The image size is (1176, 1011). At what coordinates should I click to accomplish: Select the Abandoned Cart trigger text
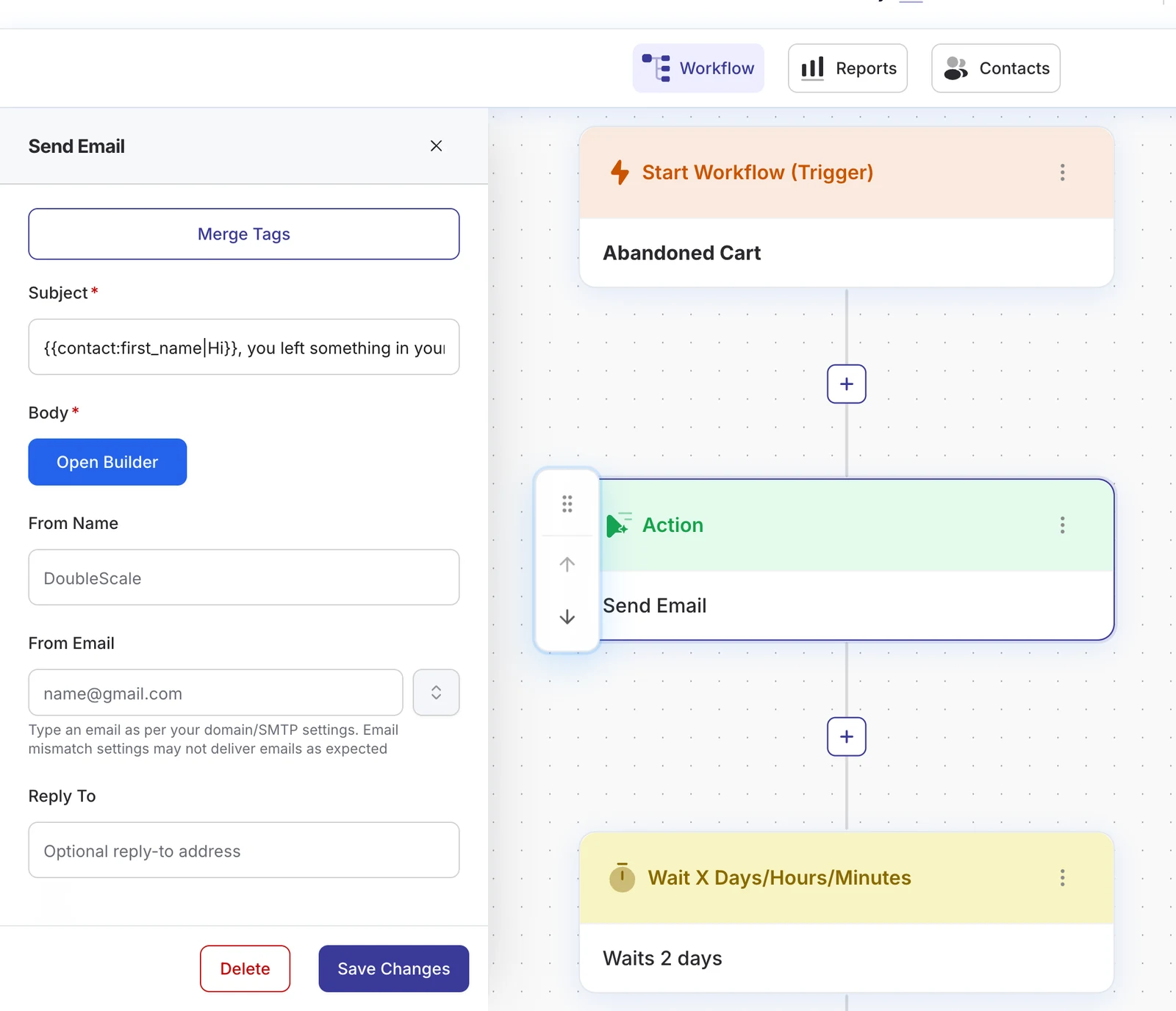[682, 253]
